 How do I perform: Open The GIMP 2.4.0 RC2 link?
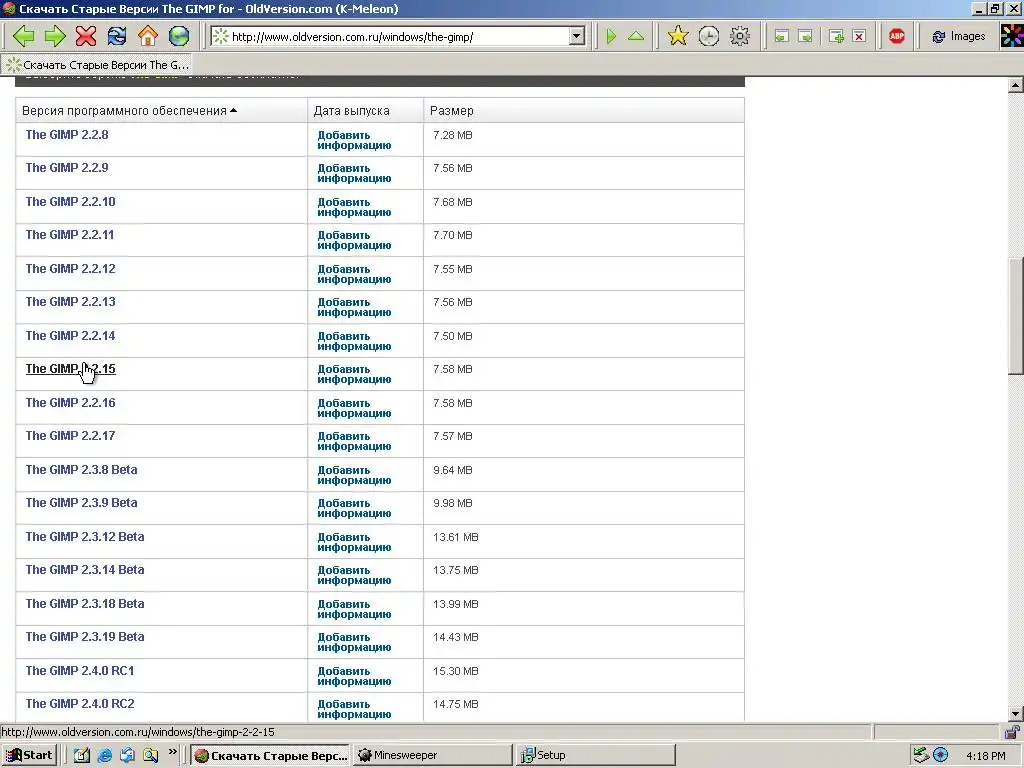[80, 703]
